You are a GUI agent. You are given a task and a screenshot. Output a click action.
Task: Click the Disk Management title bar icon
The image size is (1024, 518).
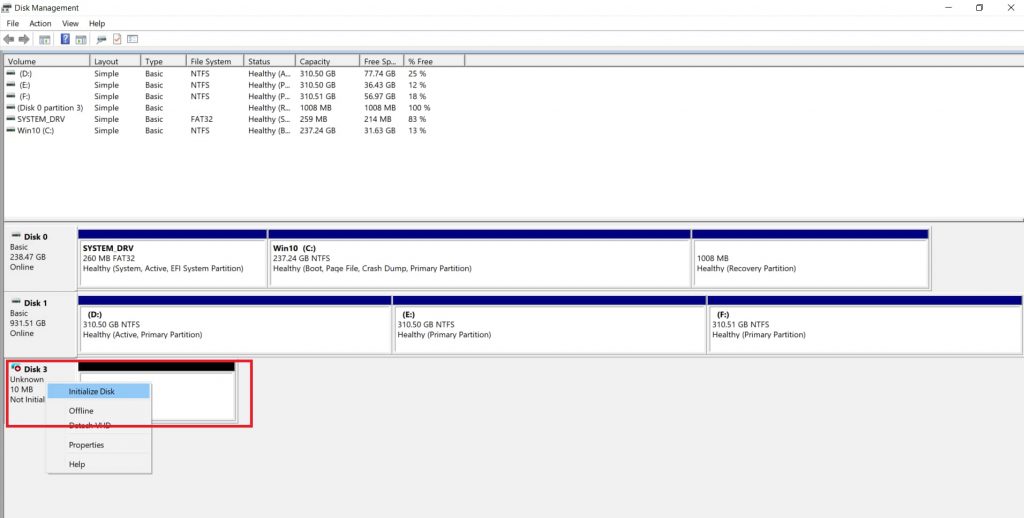click(x=7, y=8)
